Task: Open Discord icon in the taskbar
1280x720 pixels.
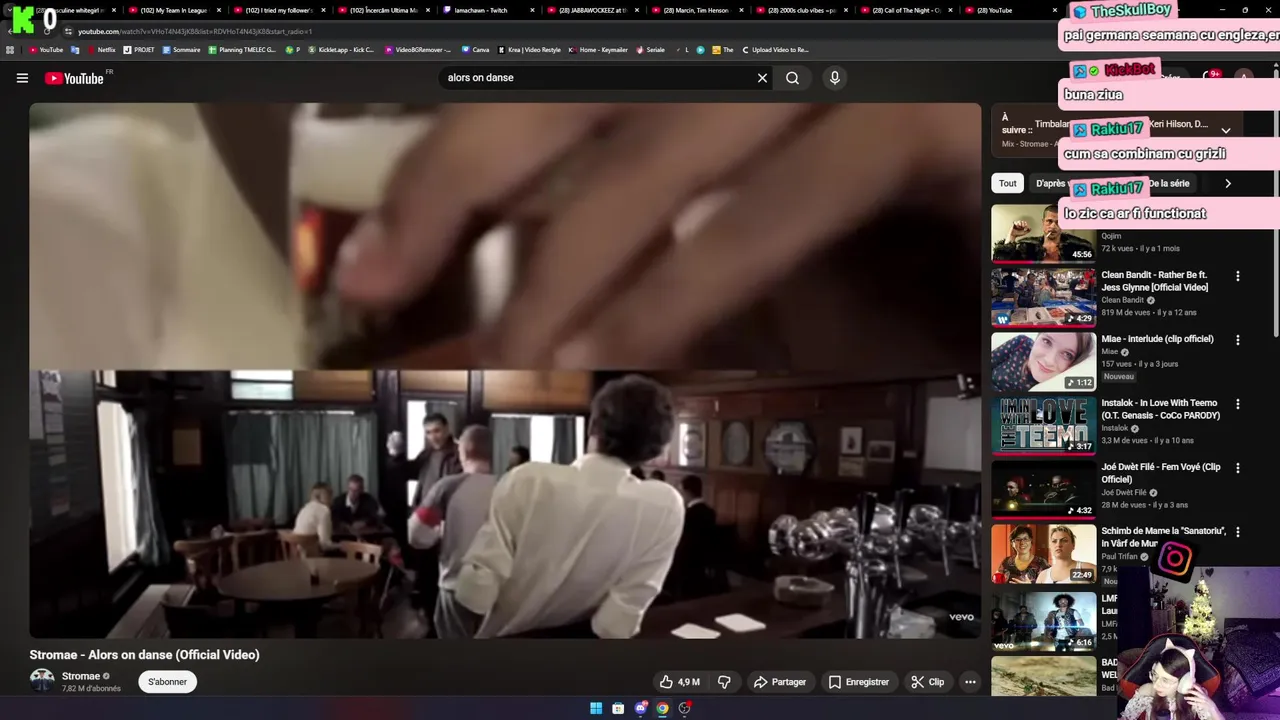Action: (640, 708)
